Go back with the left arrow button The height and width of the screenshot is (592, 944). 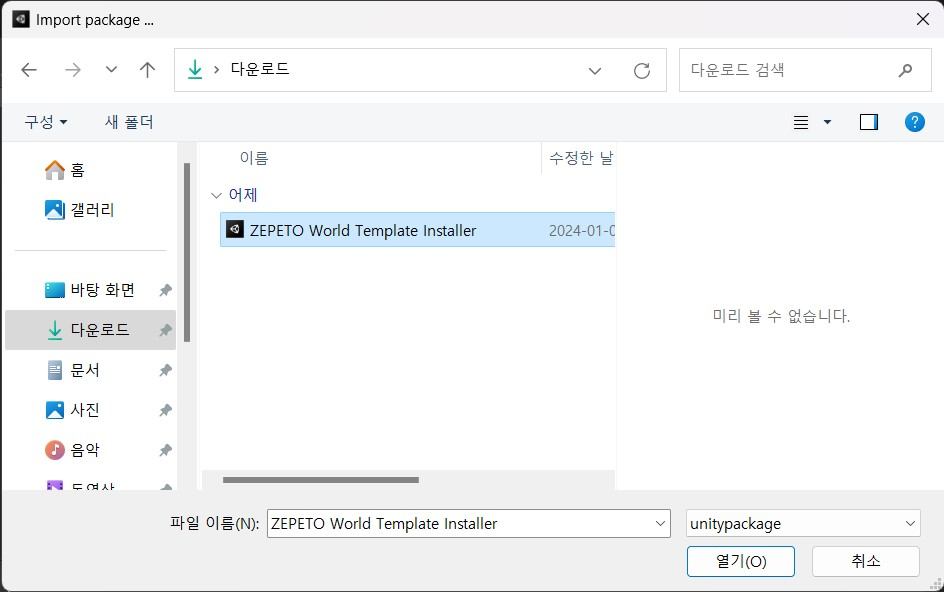pyautogui.click(x=29, y=70)
